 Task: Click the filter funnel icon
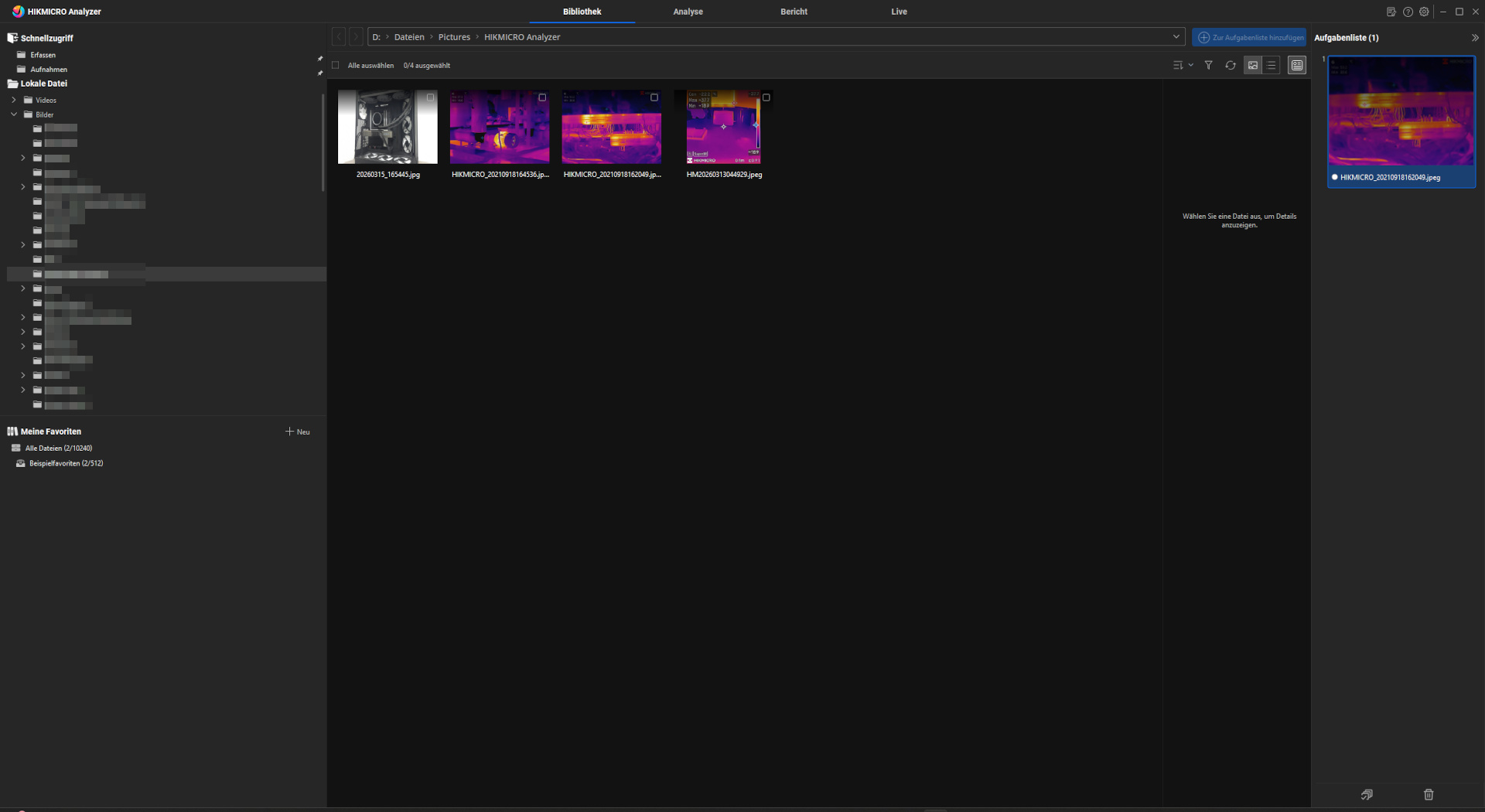pyautogui.click(x=1208, y=66)
